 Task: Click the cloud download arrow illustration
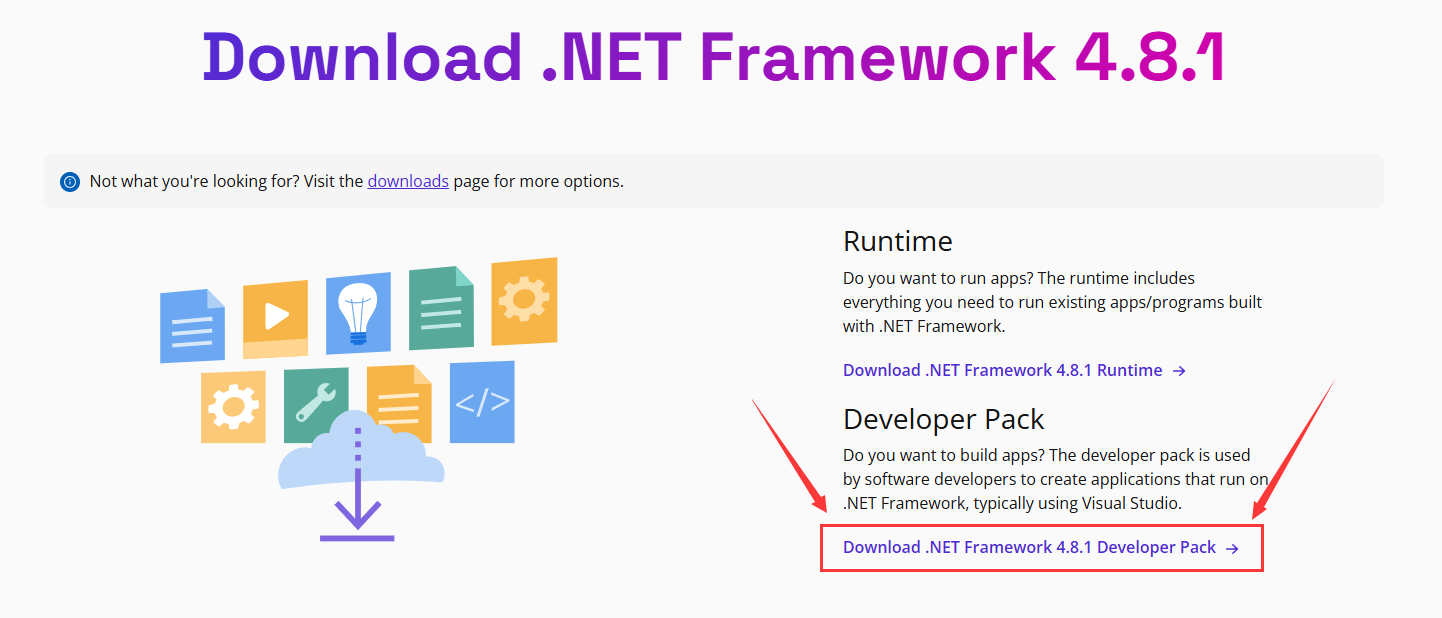tap(359, 476)
